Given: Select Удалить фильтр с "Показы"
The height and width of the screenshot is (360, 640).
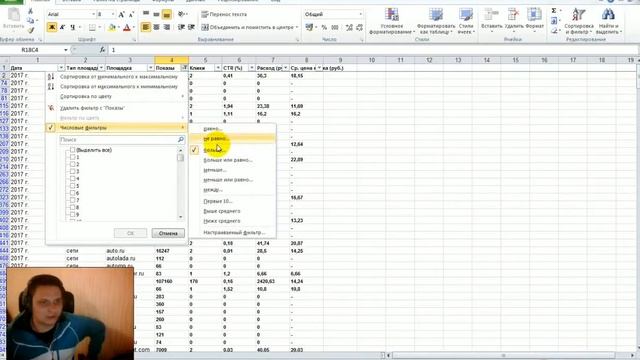Looking at the screenshot, I should click(116, 108).
